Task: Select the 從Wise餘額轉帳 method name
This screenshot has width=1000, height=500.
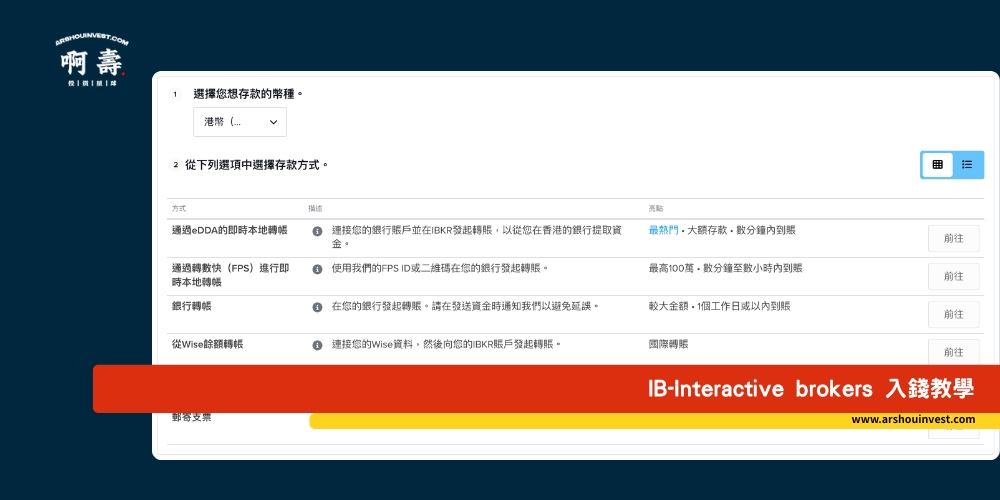Action: [207, 344]
